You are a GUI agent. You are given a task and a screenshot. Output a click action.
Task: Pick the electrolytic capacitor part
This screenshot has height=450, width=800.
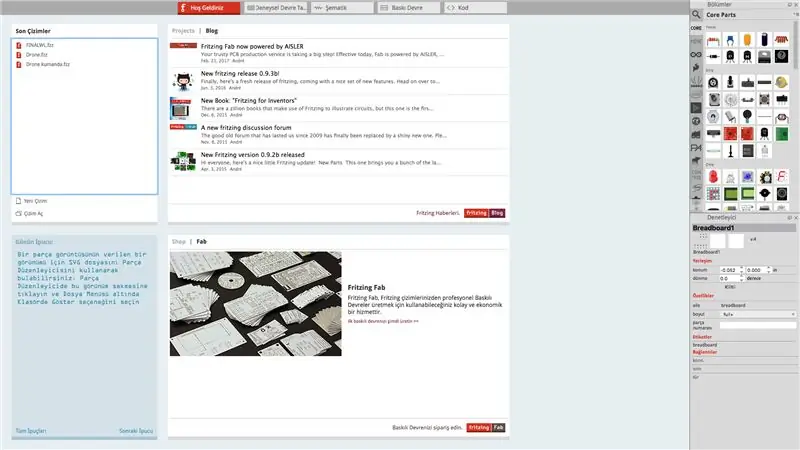coord(764,40)
